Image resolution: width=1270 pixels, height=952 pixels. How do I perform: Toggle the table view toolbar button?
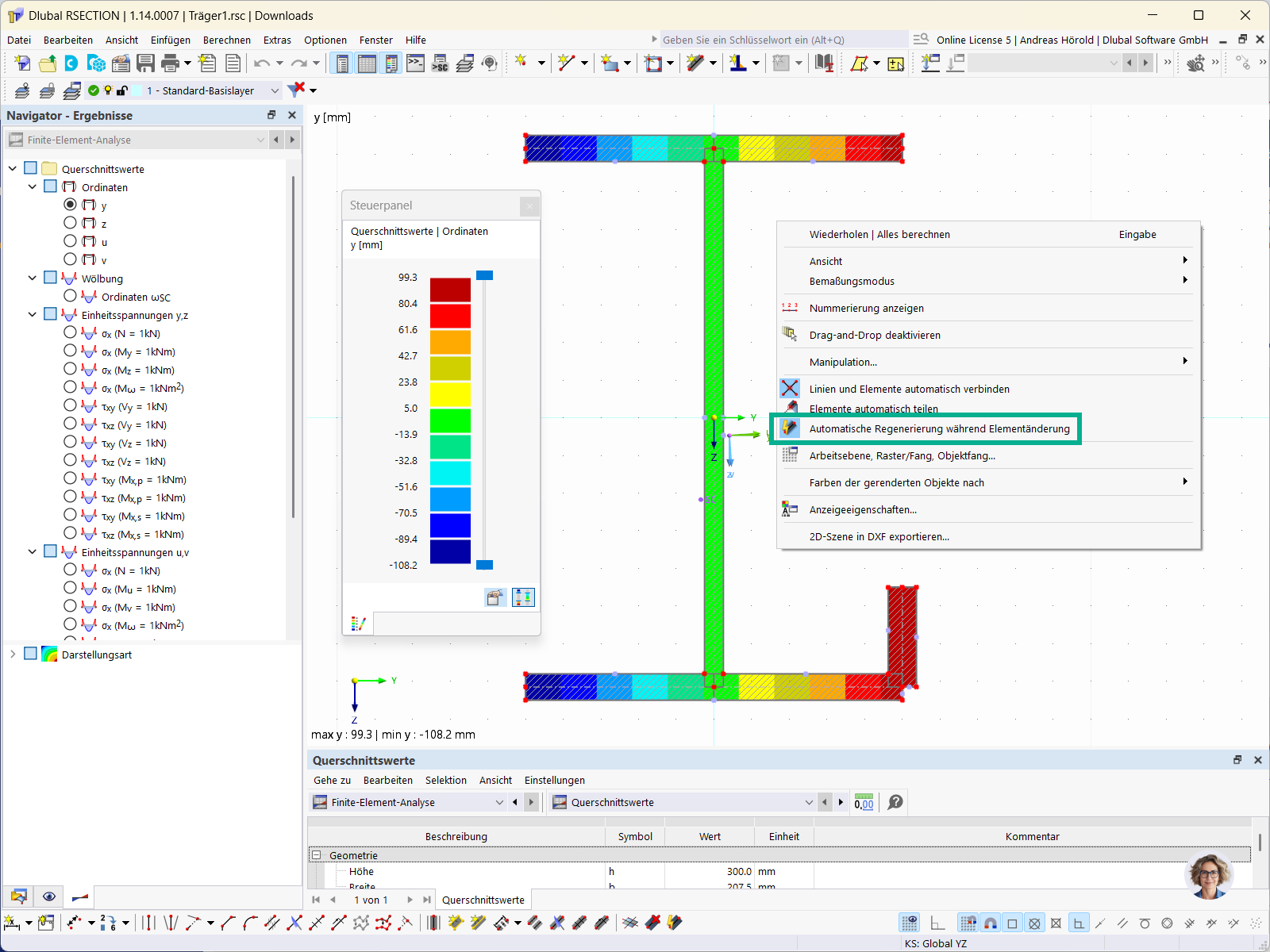click(x=367, y=63)
